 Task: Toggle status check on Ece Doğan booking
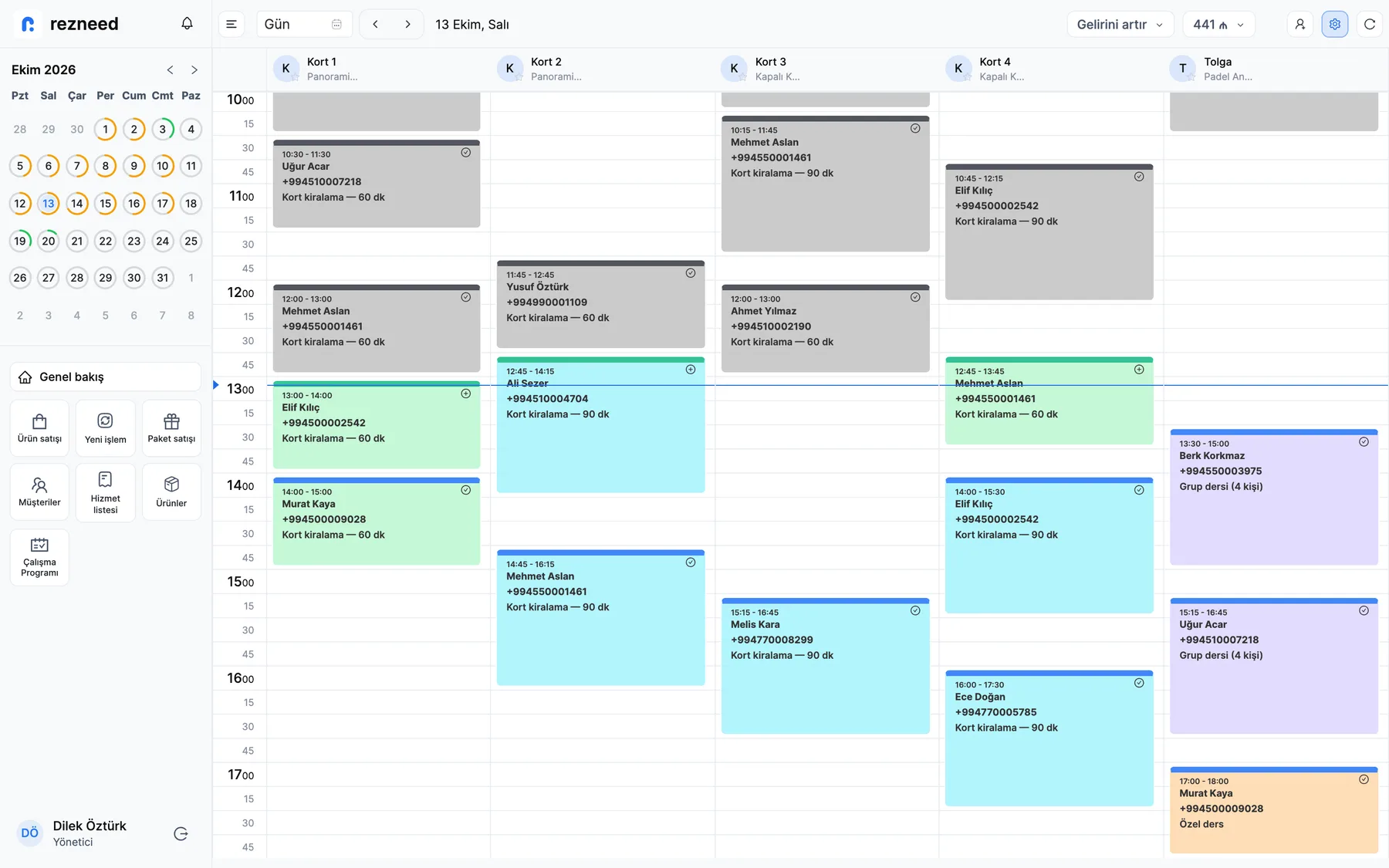pos(1139,683)
